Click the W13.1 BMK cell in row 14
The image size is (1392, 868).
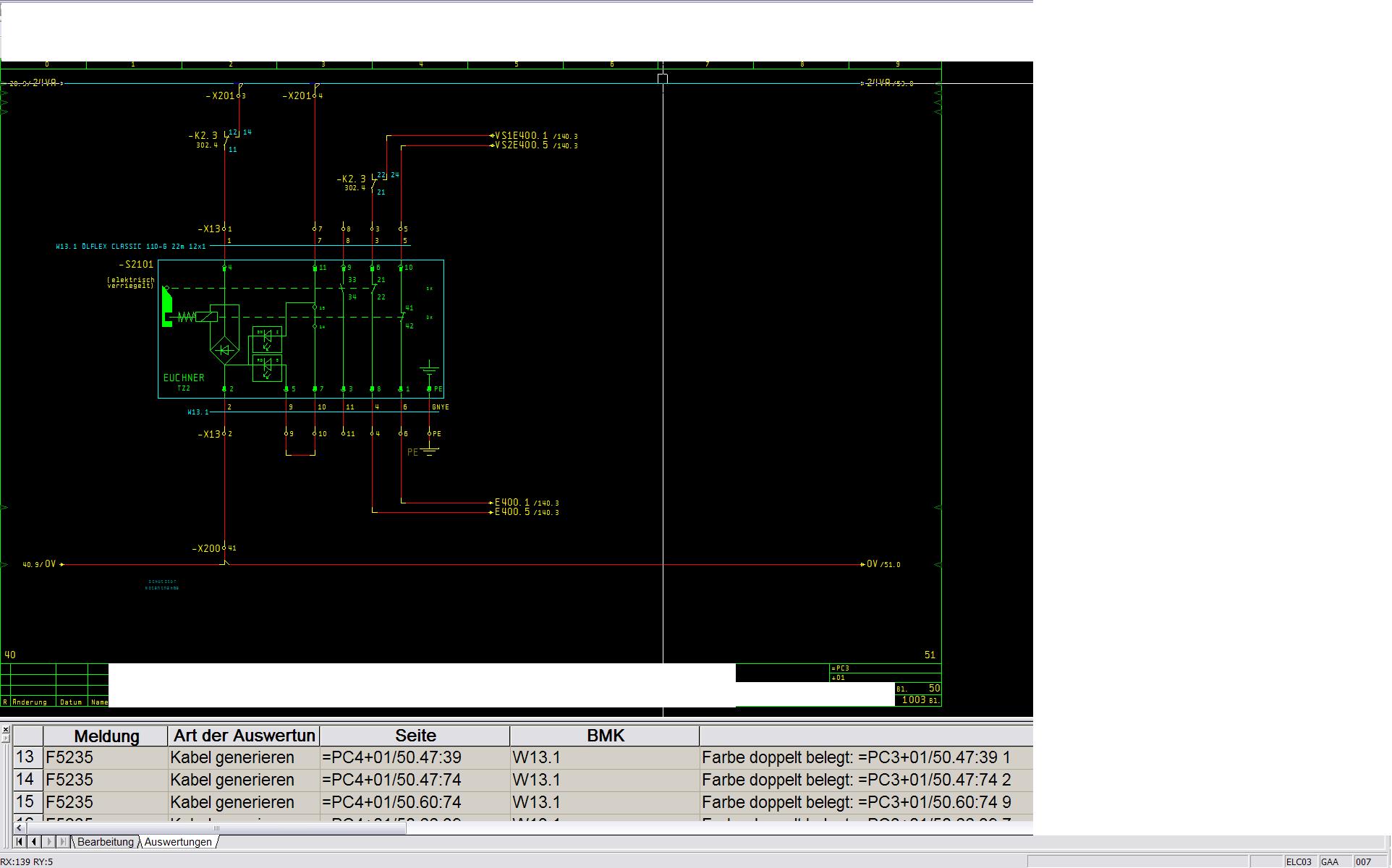pyautogui.click(x=605, y=780)
